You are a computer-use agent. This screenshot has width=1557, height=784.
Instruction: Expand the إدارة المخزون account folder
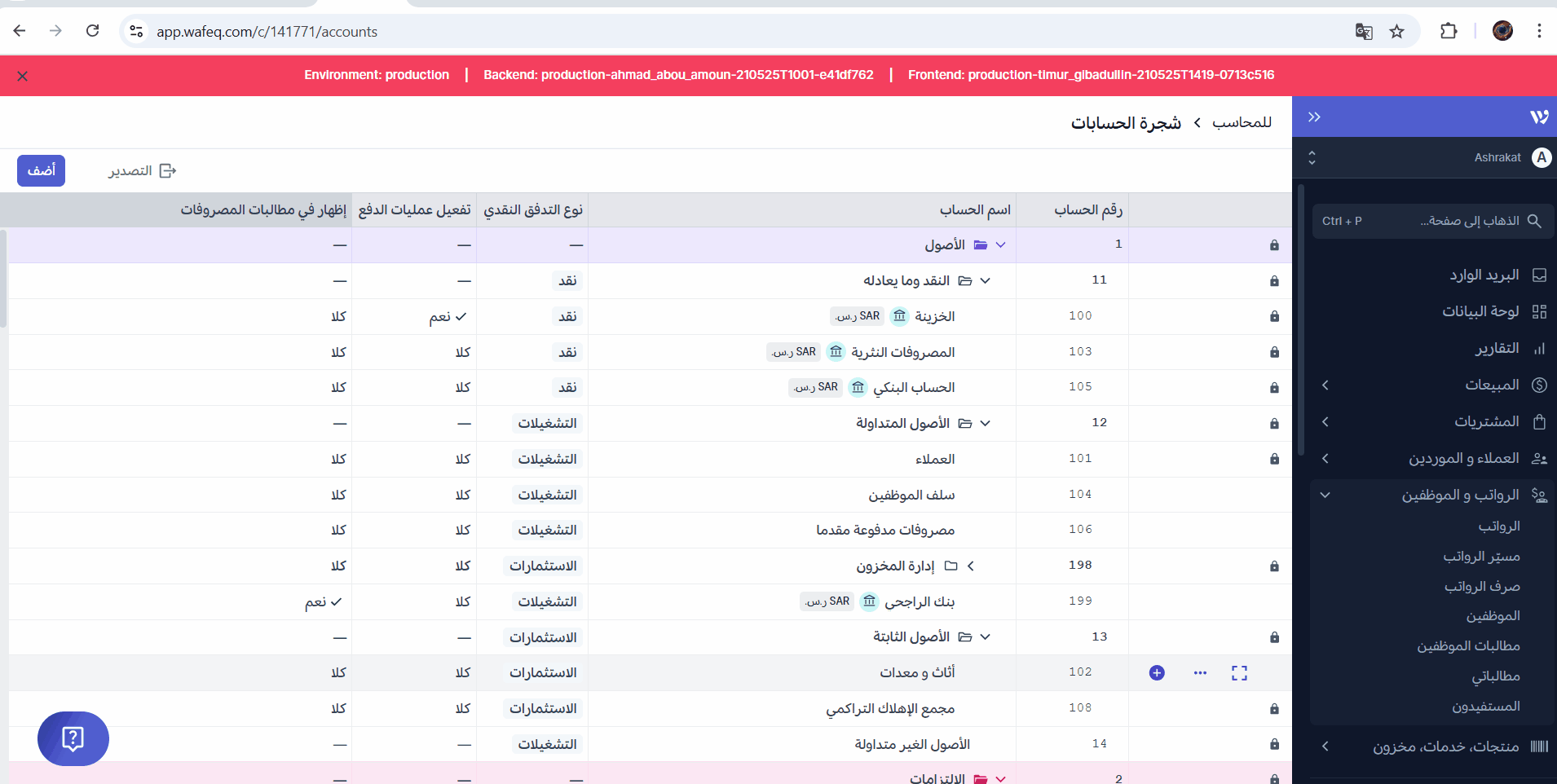pos(971,566)
